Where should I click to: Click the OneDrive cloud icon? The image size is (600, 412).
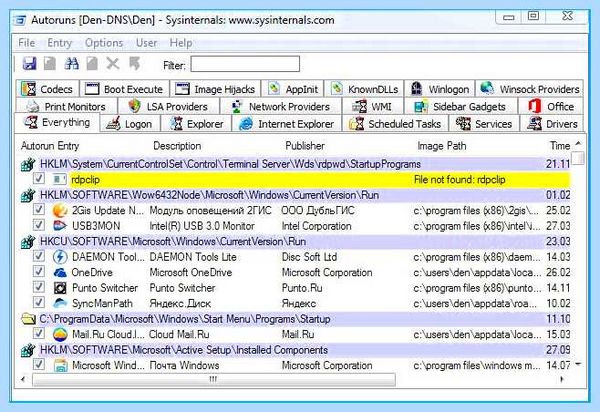(60, 272)
